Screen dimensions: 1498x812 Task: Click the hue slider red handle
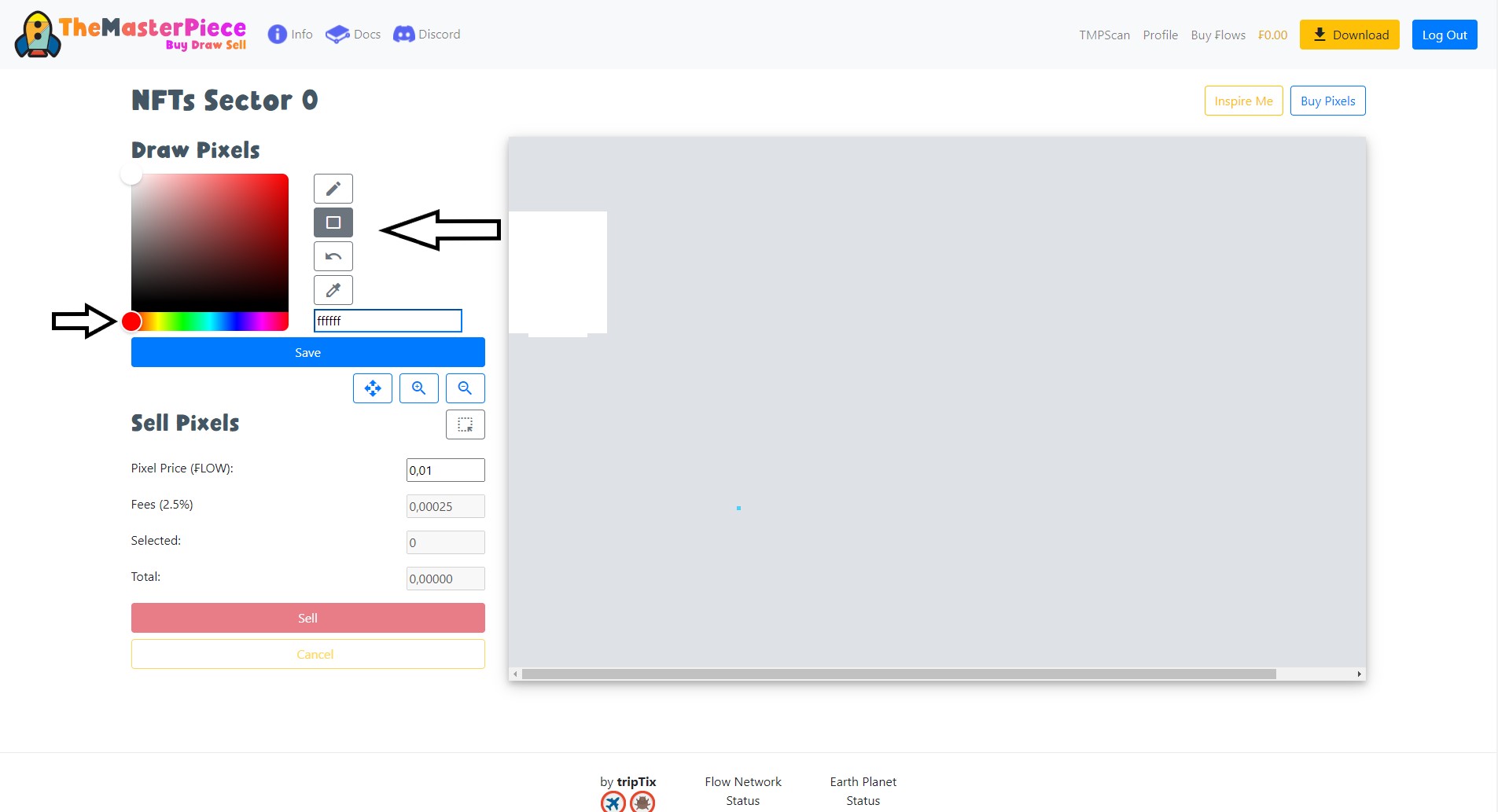pos(131,321)
